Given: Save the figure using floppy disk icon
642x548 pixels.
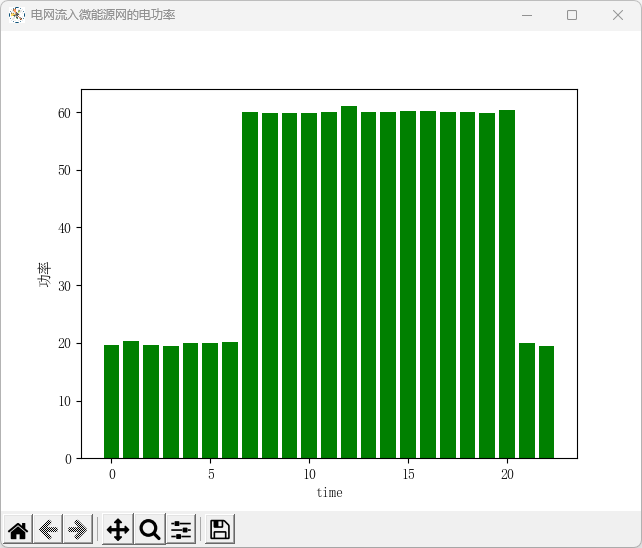Looking at the screenshot, I should 220,530.
